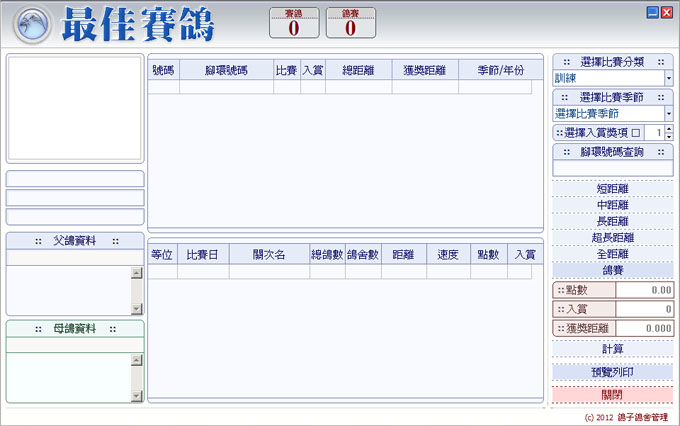Sort by 距離 column header in lower table

point(404,255)
